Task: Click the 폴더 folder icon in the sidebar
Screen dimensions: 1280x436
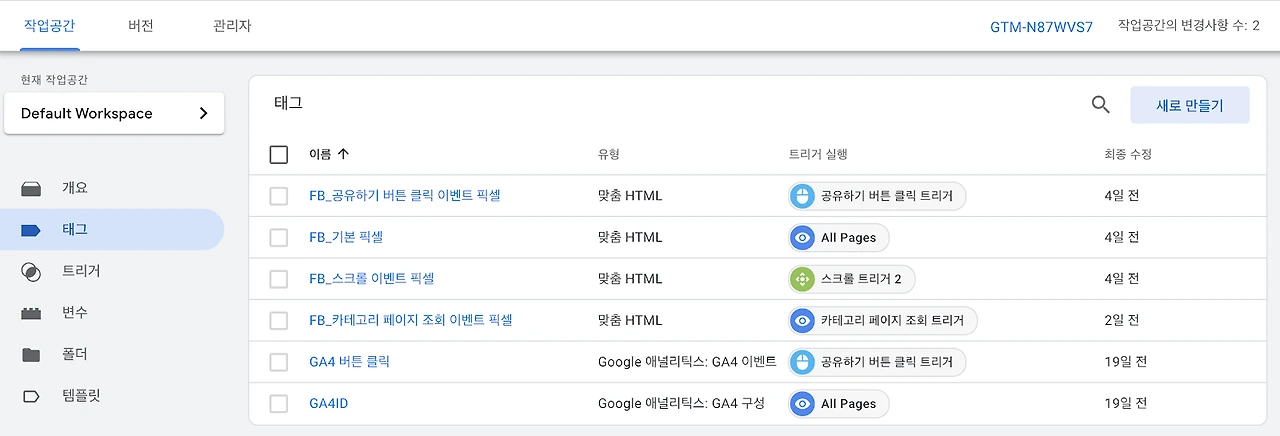Action: 31,354
